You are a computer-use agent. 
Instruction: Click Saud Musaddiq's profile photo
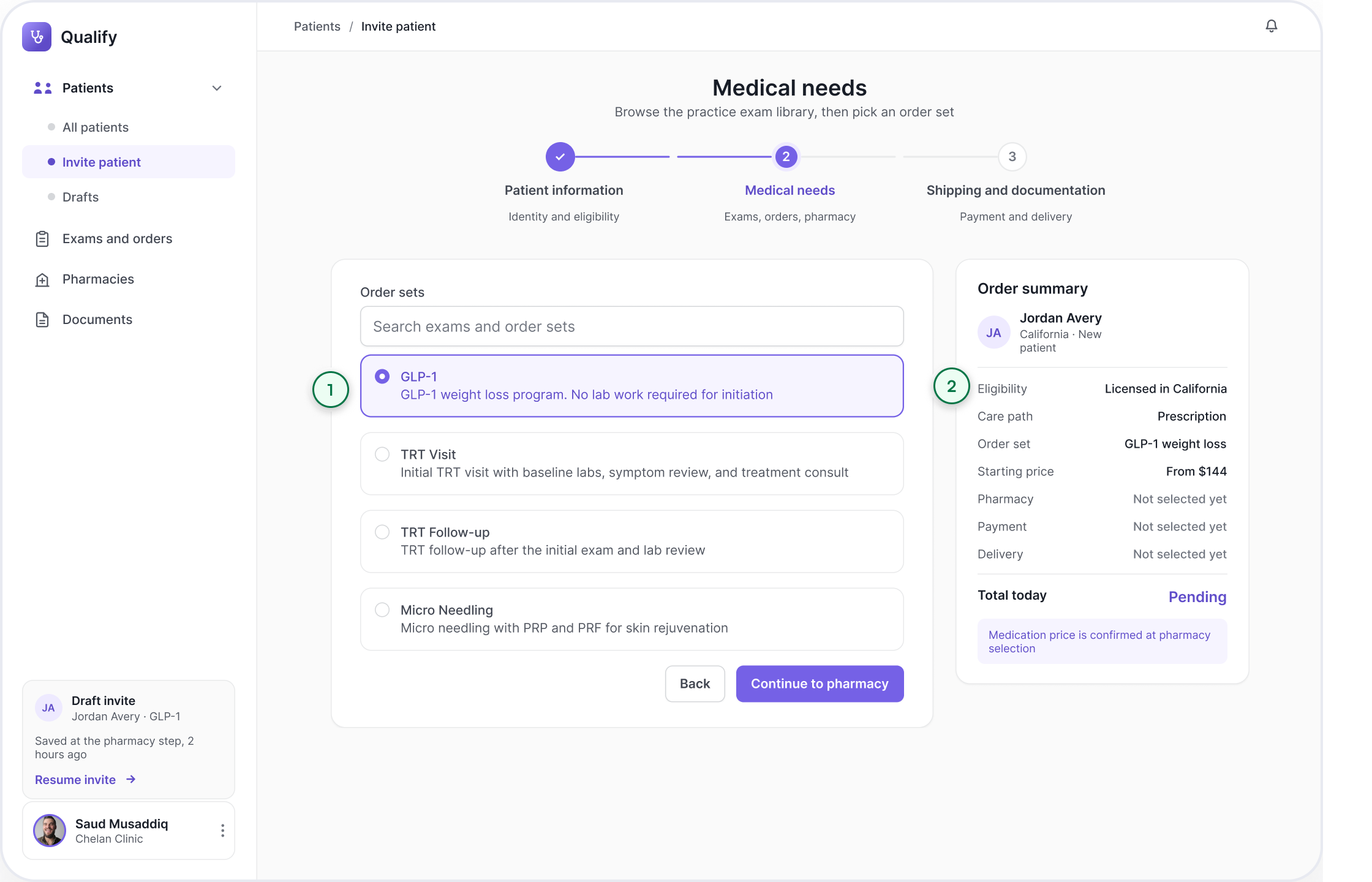(50, 831)
